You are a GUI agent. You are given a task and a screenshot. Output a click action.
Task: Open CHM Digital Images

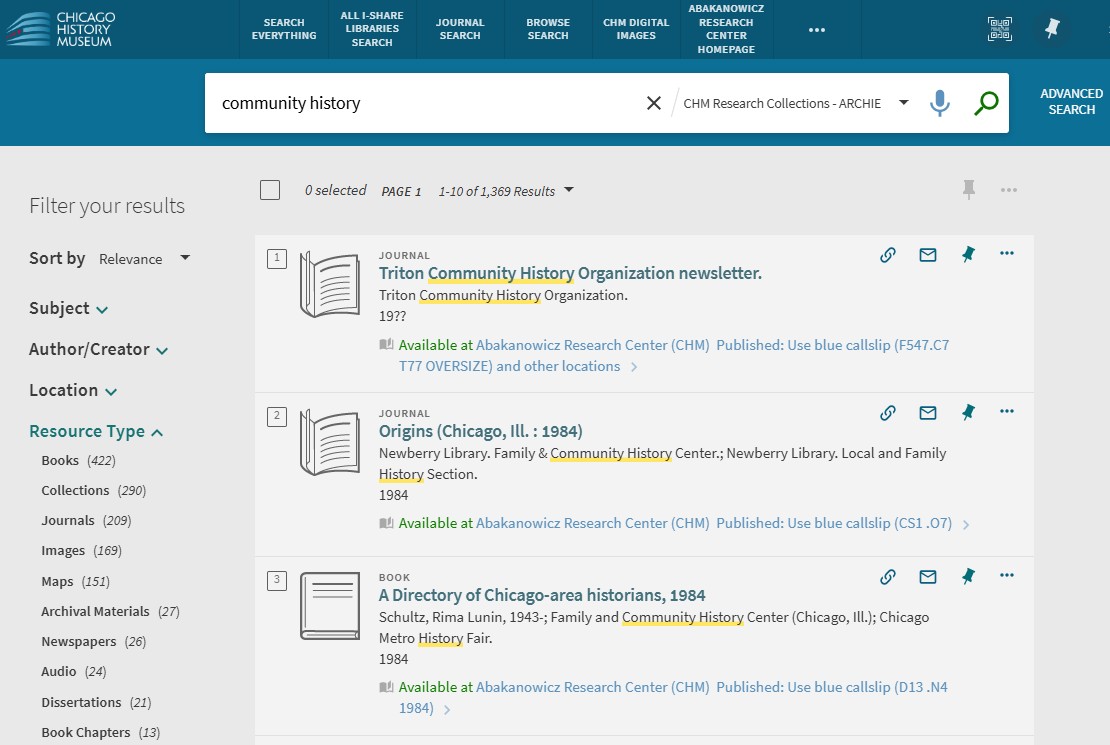(x=636, y=29)
